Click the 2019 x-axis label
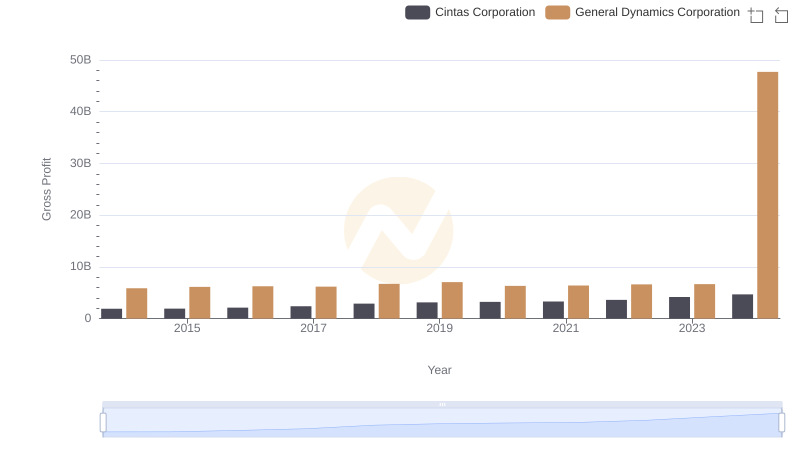The image size is (800, 461). (439, 328)
